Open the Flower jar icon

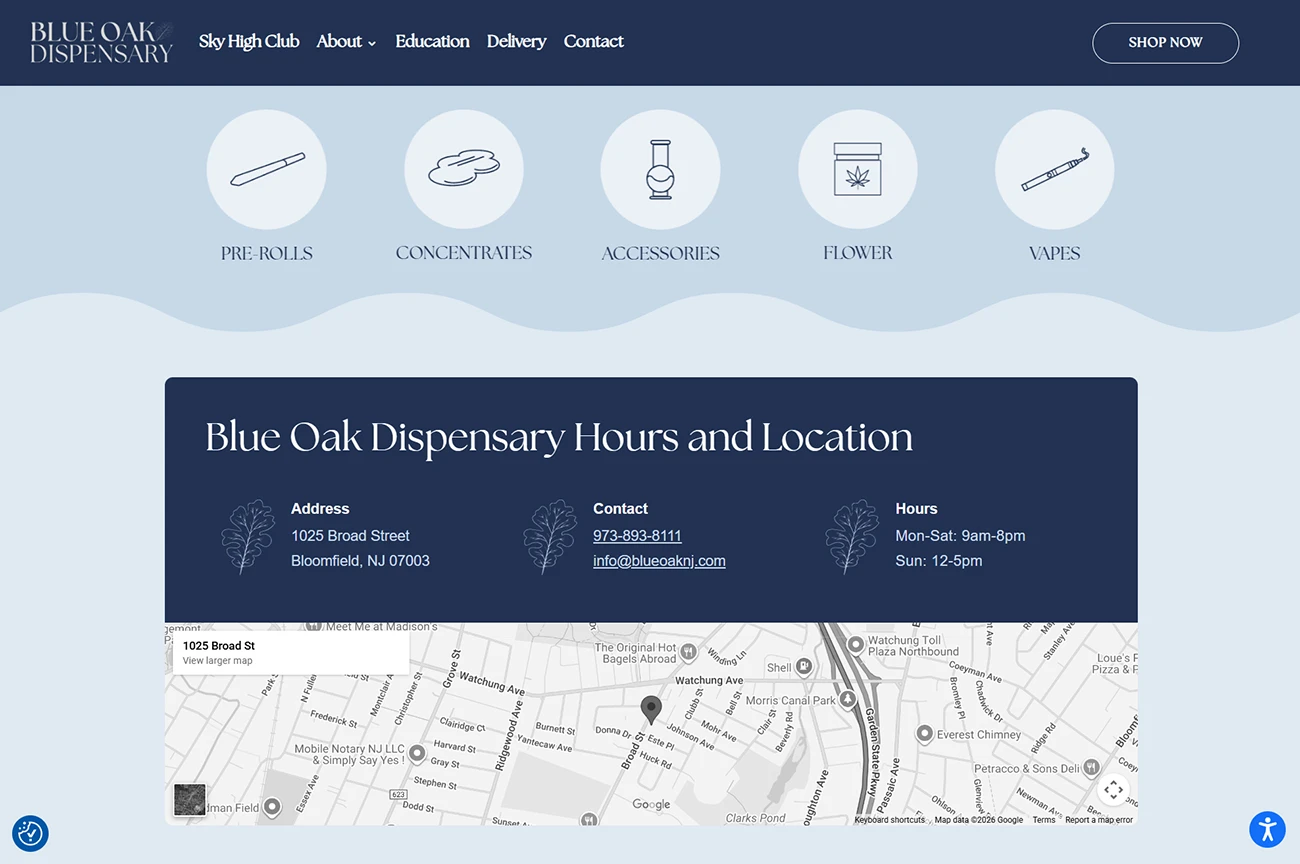[x=857, y=169]
